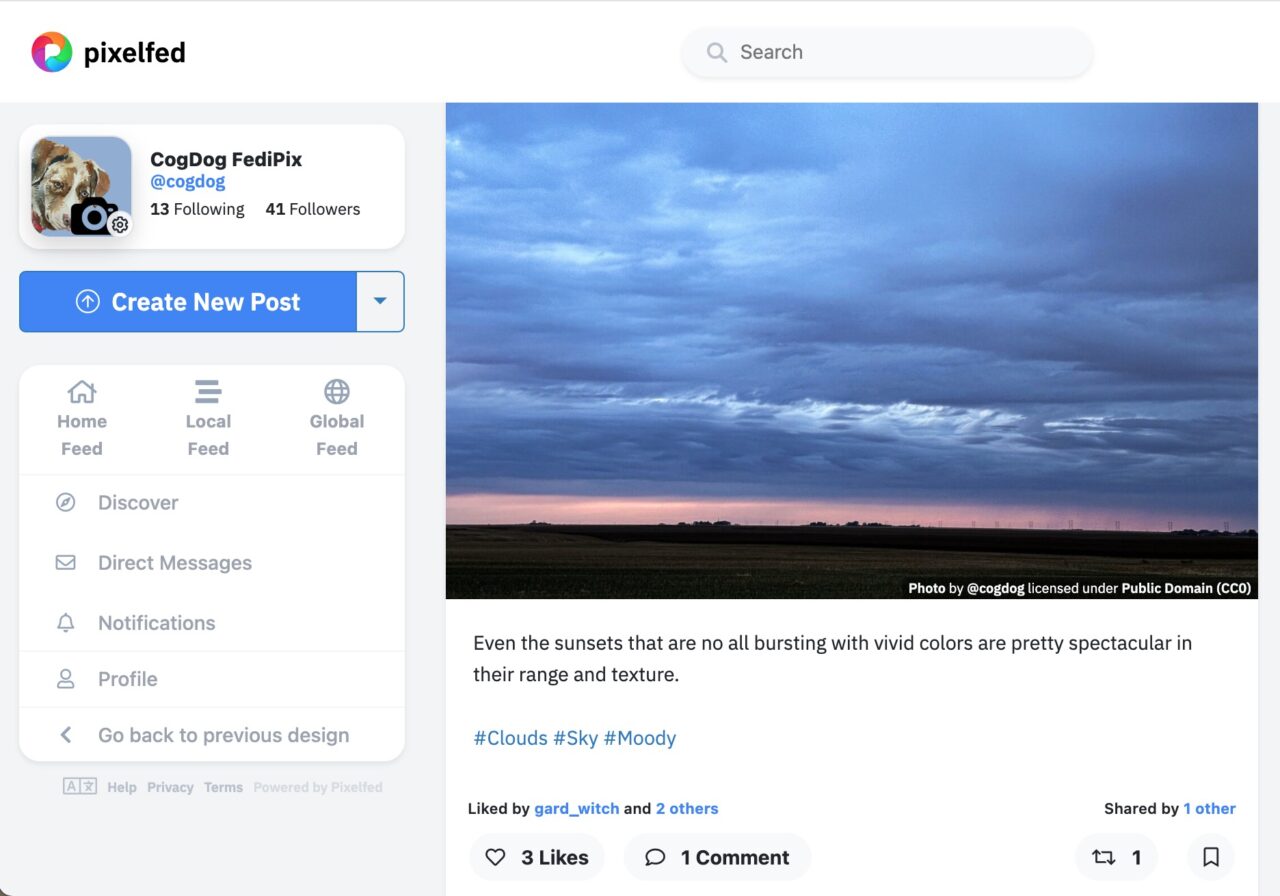The height and width of the screenshot is (896, 1280).
Task: Click the back chevron beside previous design
Action: (65, 735)
